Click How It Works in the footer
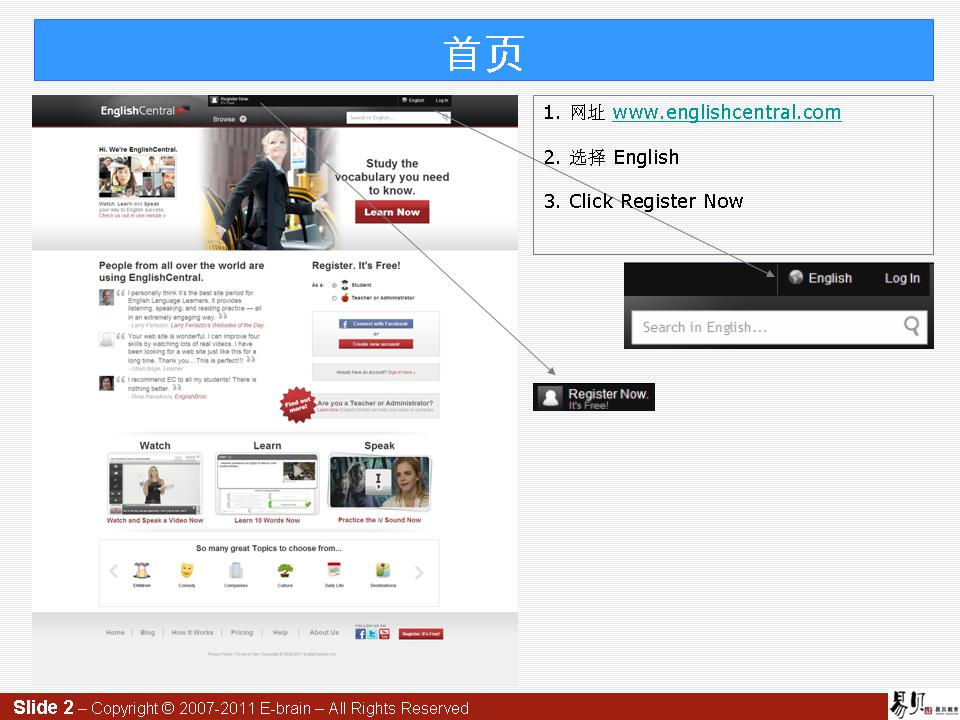960x720 pixels. click(192, 632)
